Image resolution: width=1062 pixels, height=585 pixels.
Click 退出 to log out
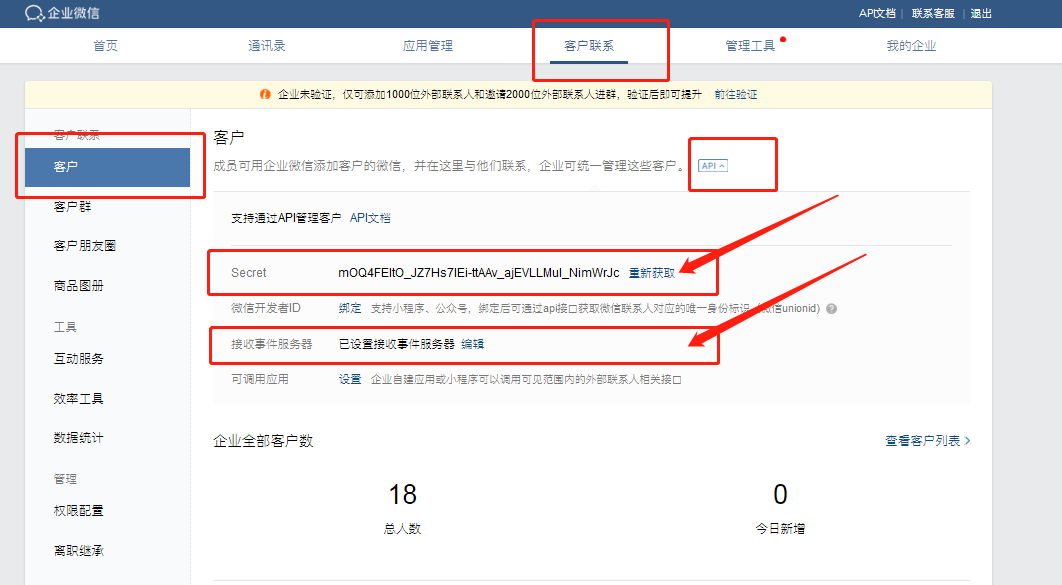pos(981,14)
